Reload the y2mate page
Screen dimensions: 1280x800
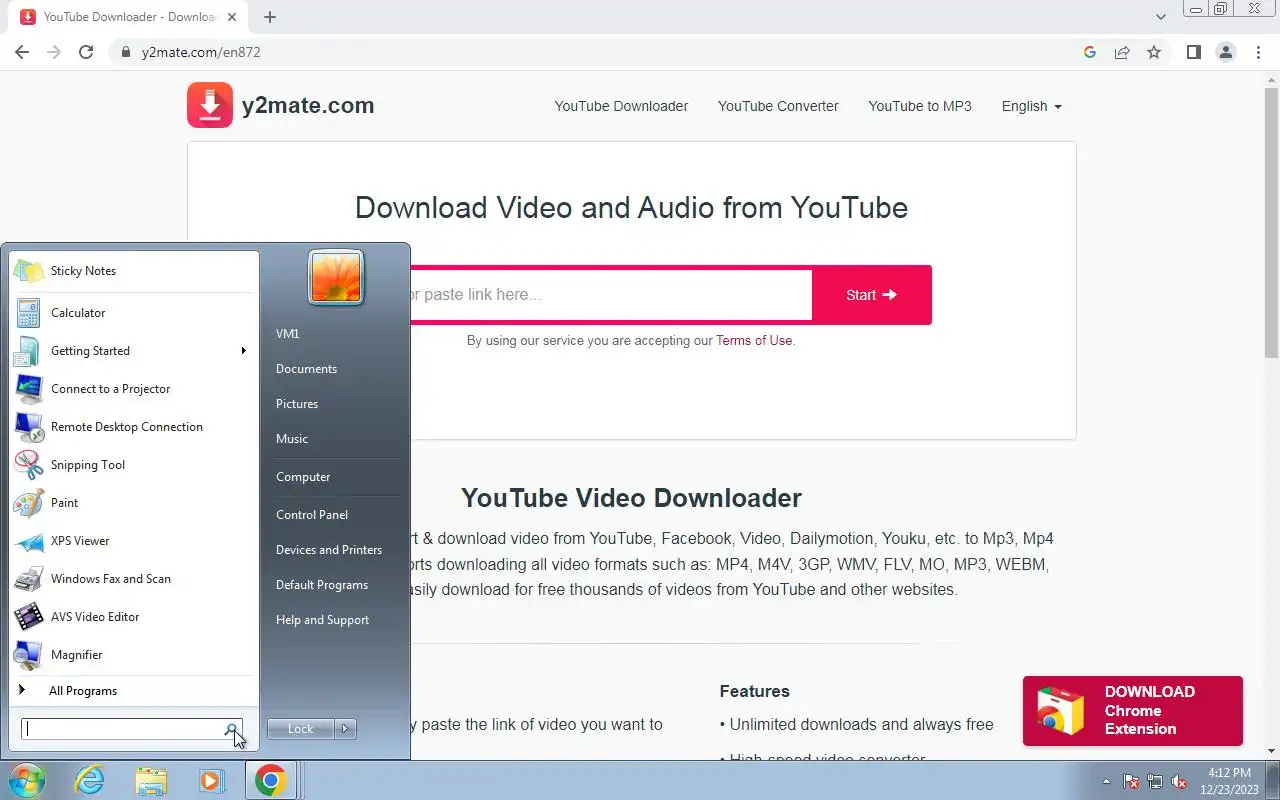(x=86, y=52)
